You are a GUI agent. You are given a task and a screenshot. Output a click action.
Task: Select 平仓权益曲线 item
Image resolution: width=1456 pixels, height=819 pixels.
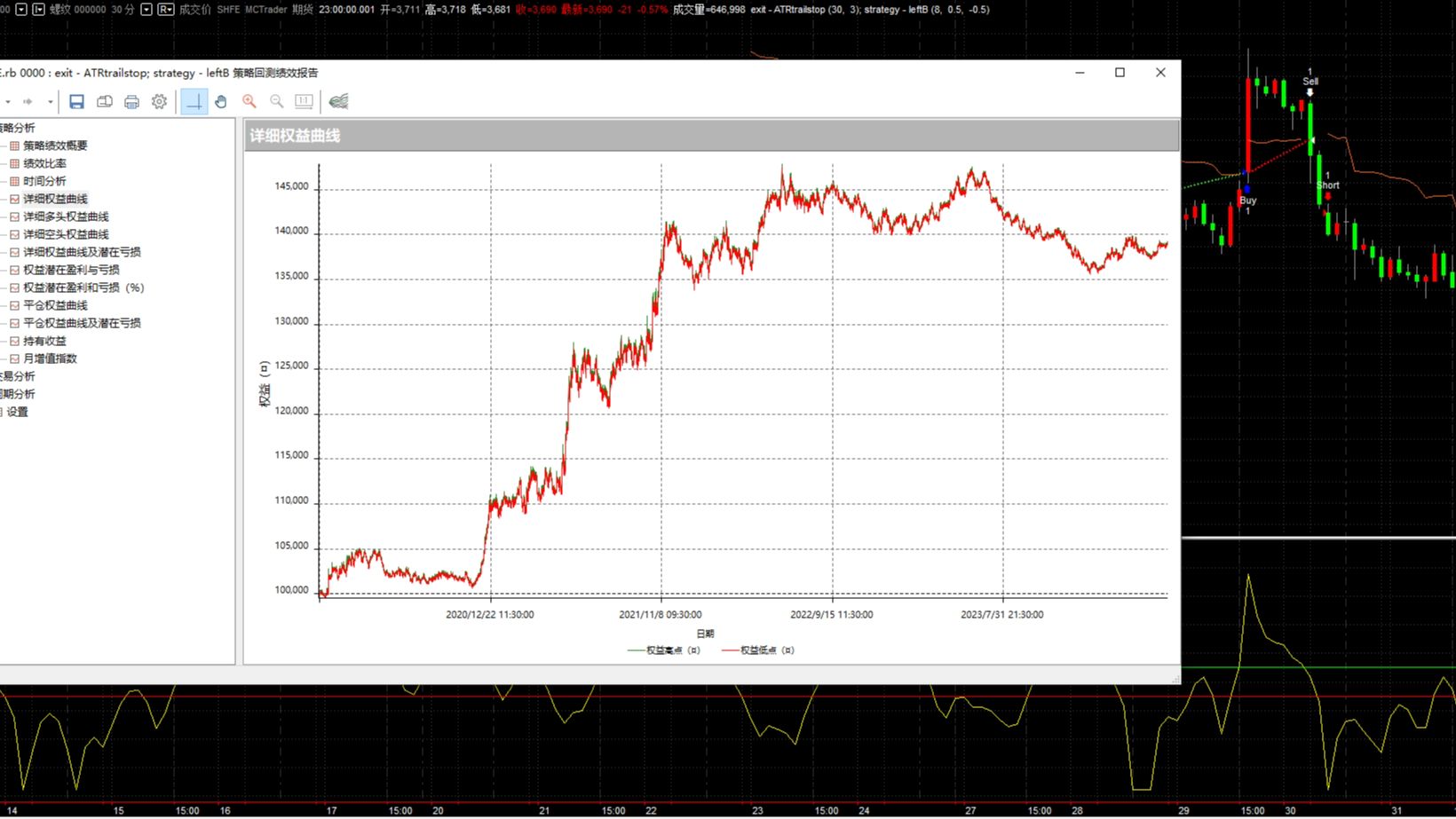click(x=55, y=305)
